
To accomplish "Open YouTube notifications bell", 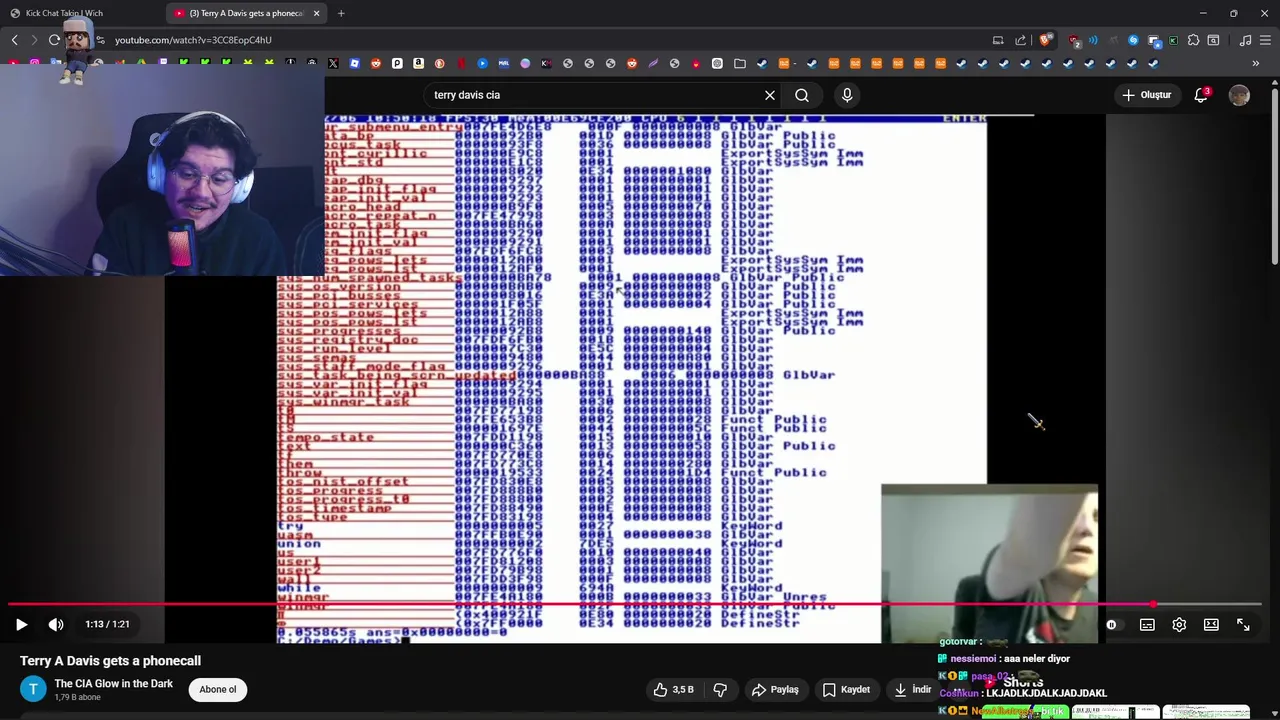I will (1201, 95).
